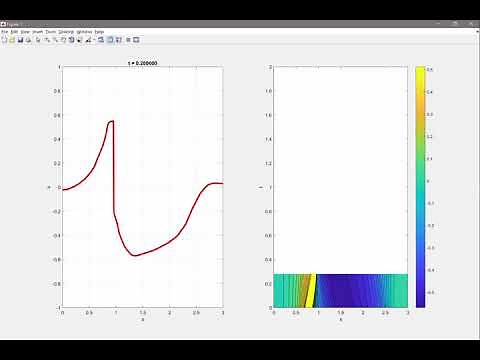The width and height of the screenshot is (480, 360).
Task: Click the Show Plot Tools icon
Action: (136, 40)
